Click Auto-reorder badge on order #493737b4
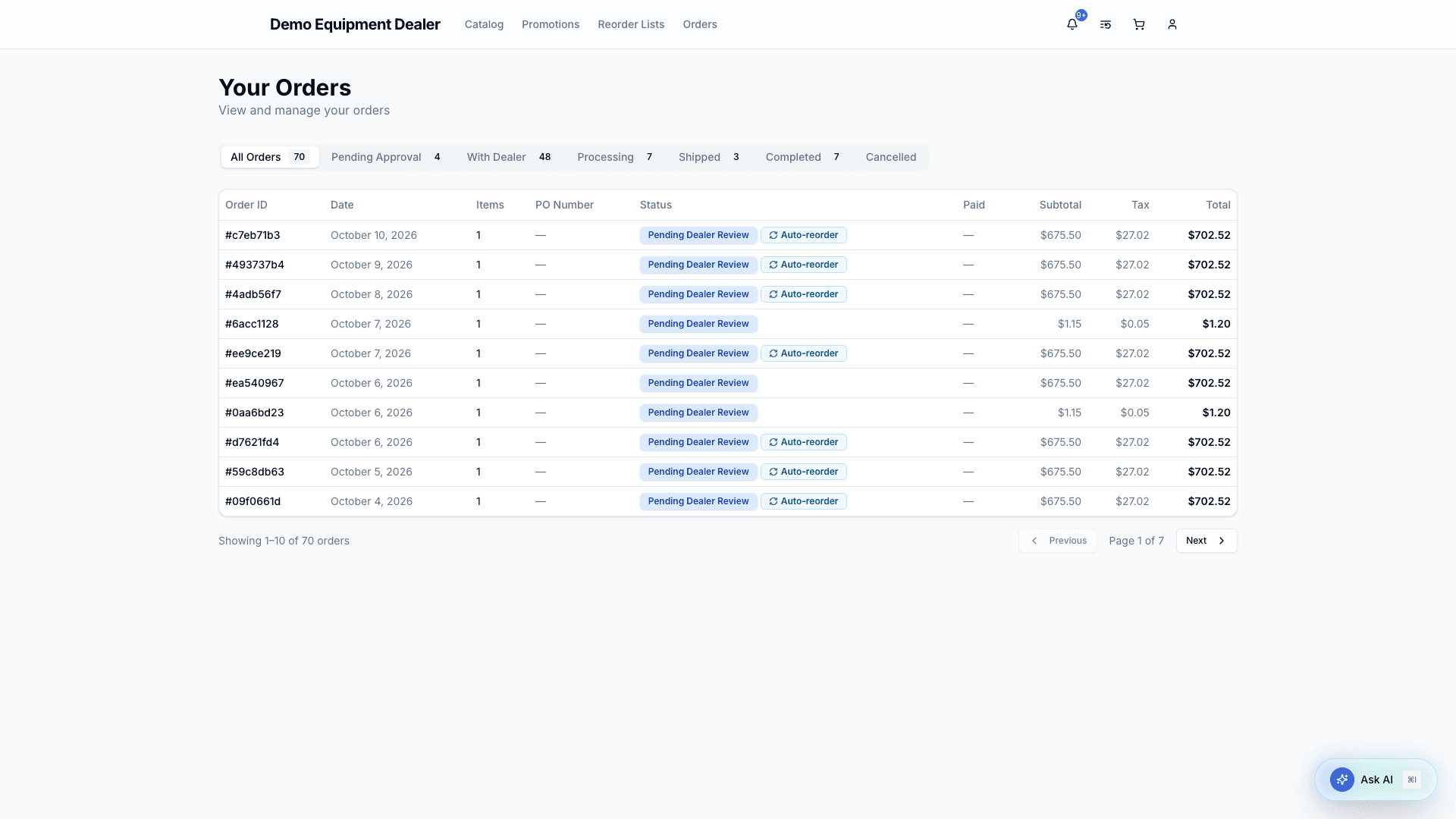Viewport: 1456px width, 819px height. (x=804, y=265)
